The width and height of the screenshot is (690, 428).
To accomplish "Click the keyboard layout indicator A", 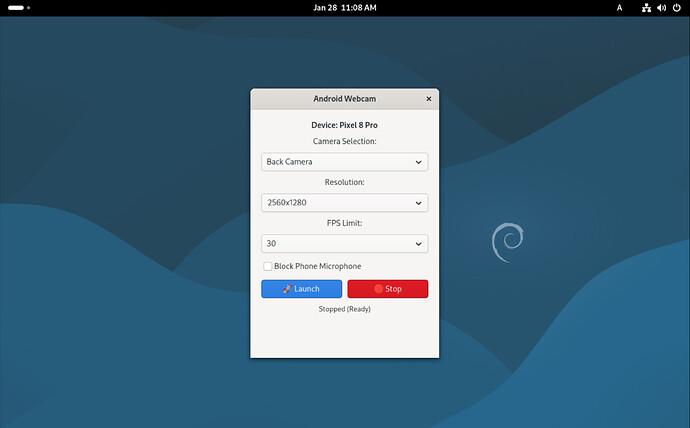I will [x=619, y=7].
